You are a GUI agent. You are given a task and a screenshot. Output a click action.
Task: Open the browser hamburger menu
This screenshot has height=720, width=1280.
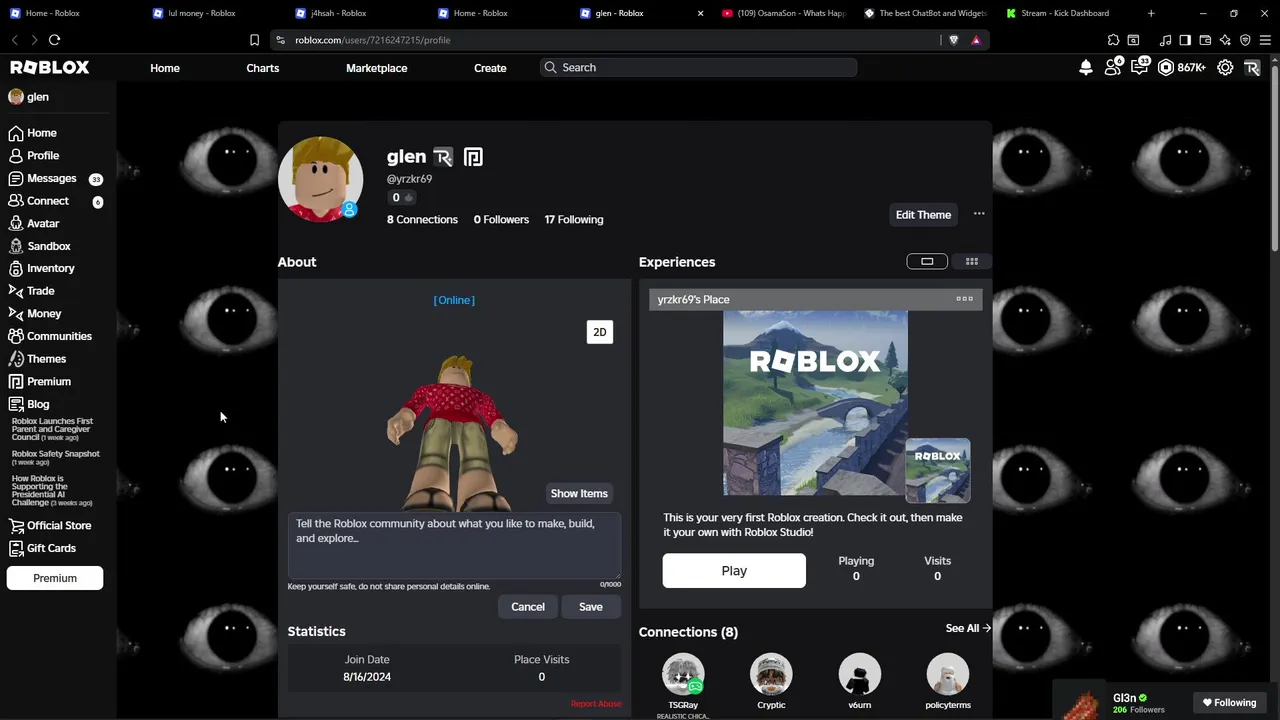tap(1265, 40)
